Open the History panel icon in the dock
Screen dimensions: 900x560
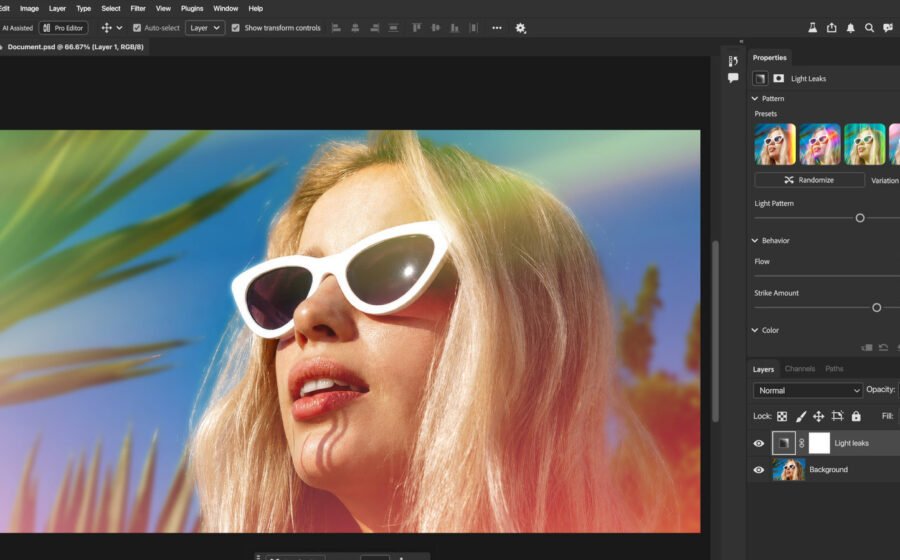pyautogui.click(x=733, y=61)
